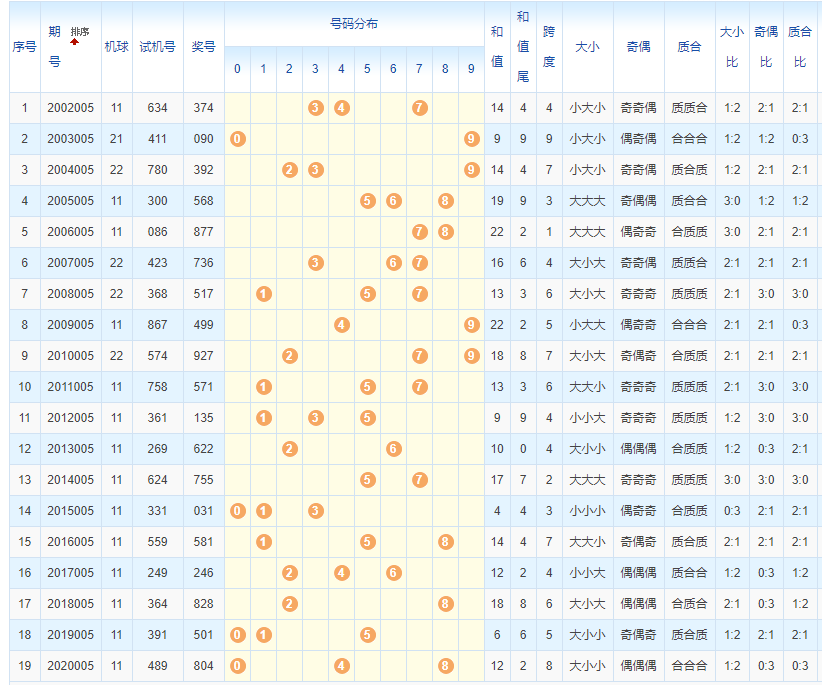Viewport: 822px width, 685px height.
Task: Click the digit 5 column header under 号码分布
Action: (x=367, y=69)
